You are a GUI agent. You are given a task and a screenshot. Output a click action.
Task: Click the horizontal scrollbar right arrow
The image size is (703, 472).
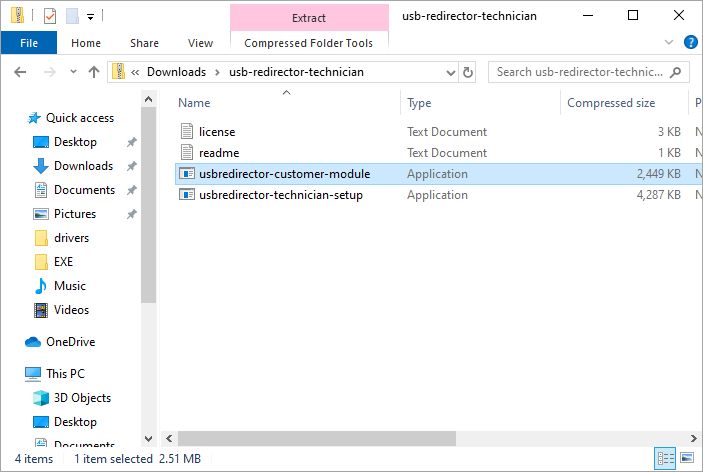[694, 438]
